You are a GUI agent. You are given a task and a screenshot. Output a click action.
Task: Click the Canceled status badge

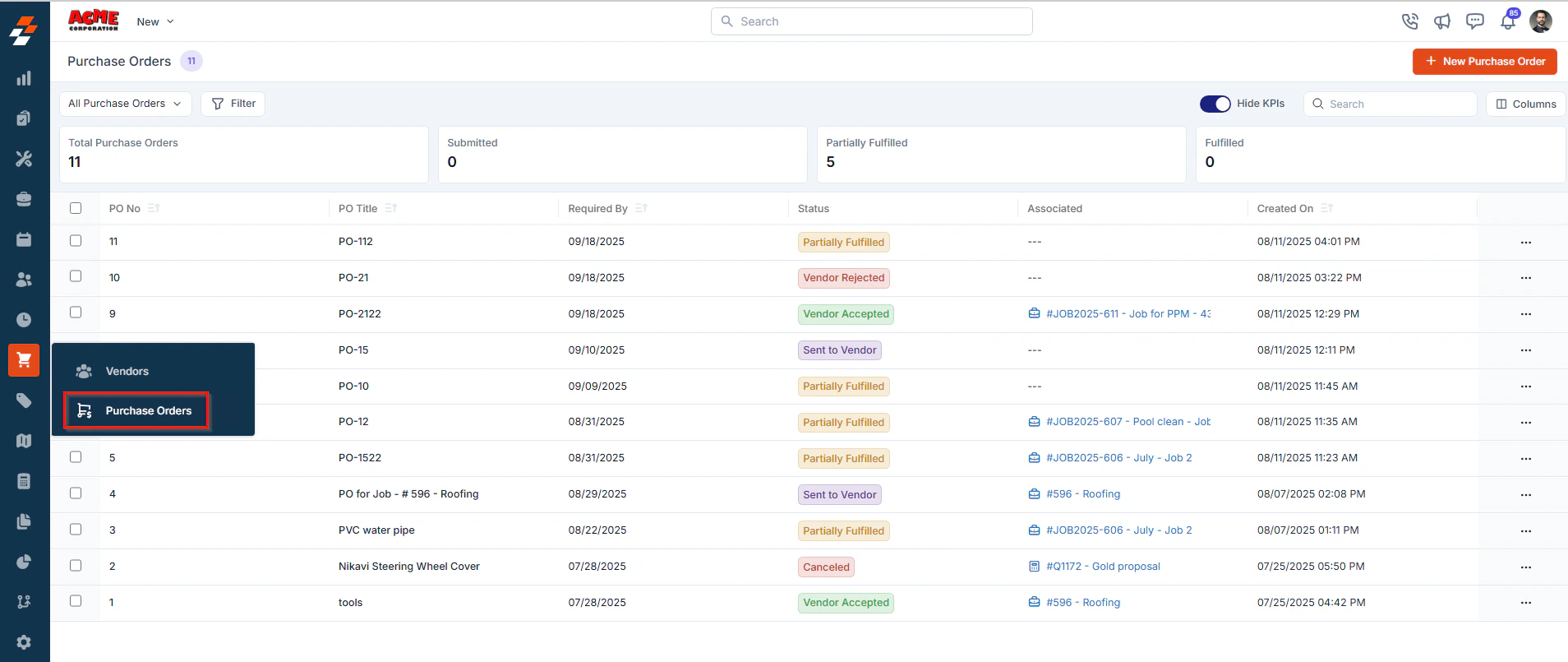coord(826,567)
